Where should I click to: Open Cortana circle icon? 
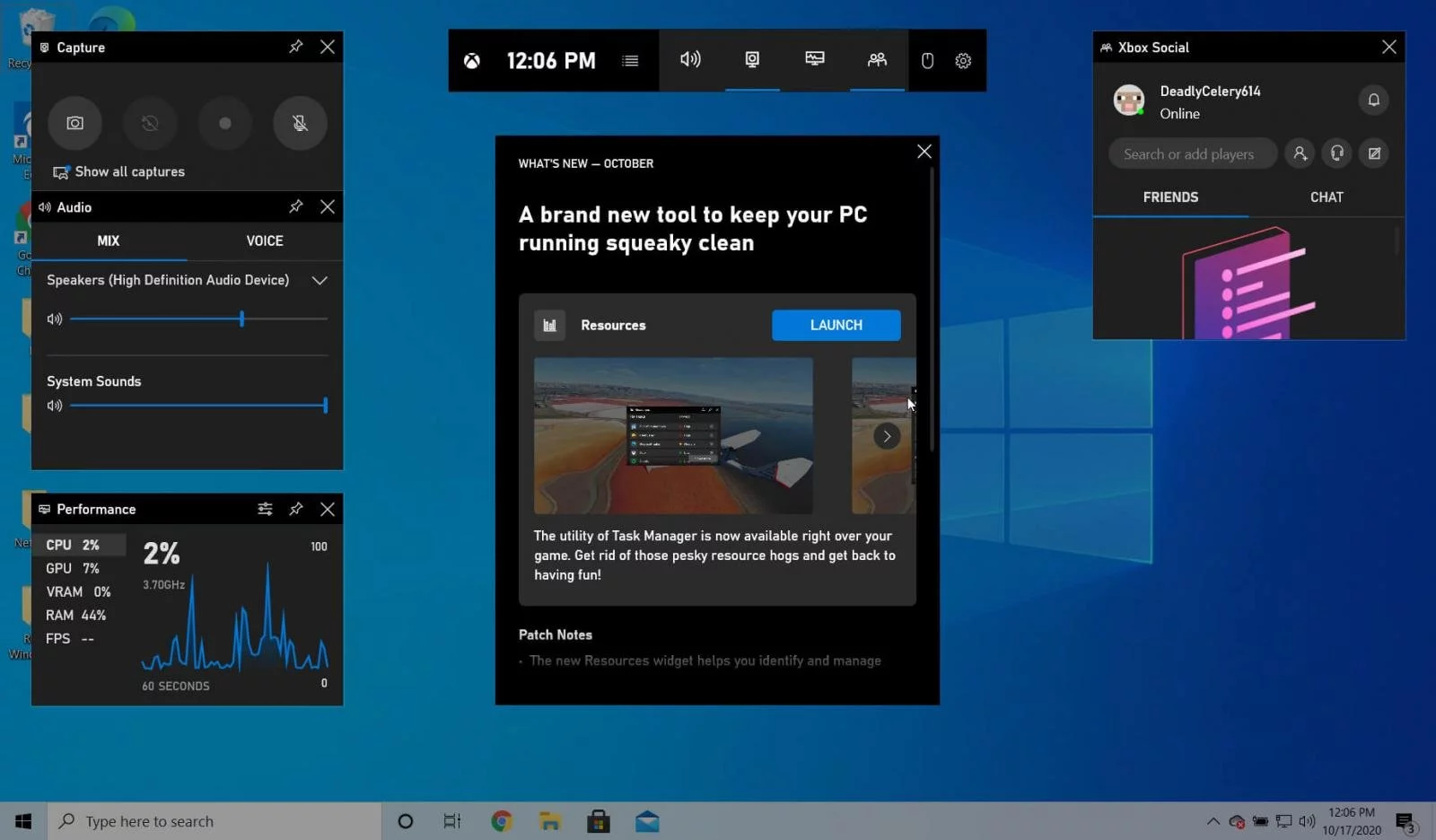tap(406, 821)
